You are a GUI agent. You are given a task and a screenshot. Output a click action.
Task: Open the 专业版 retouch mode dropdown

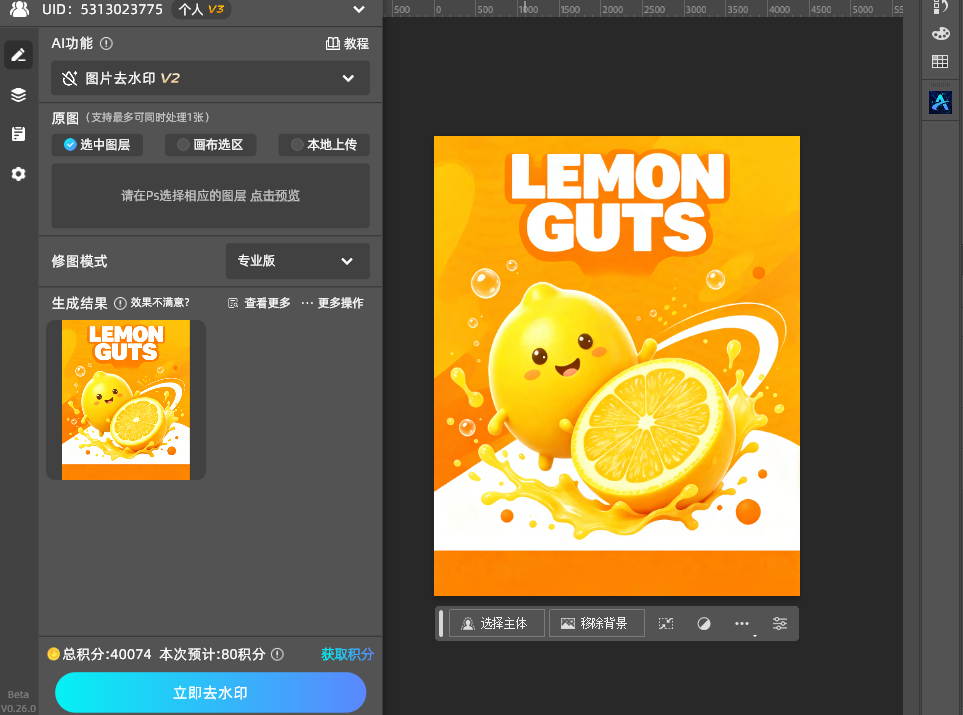[x=297, y=261]
